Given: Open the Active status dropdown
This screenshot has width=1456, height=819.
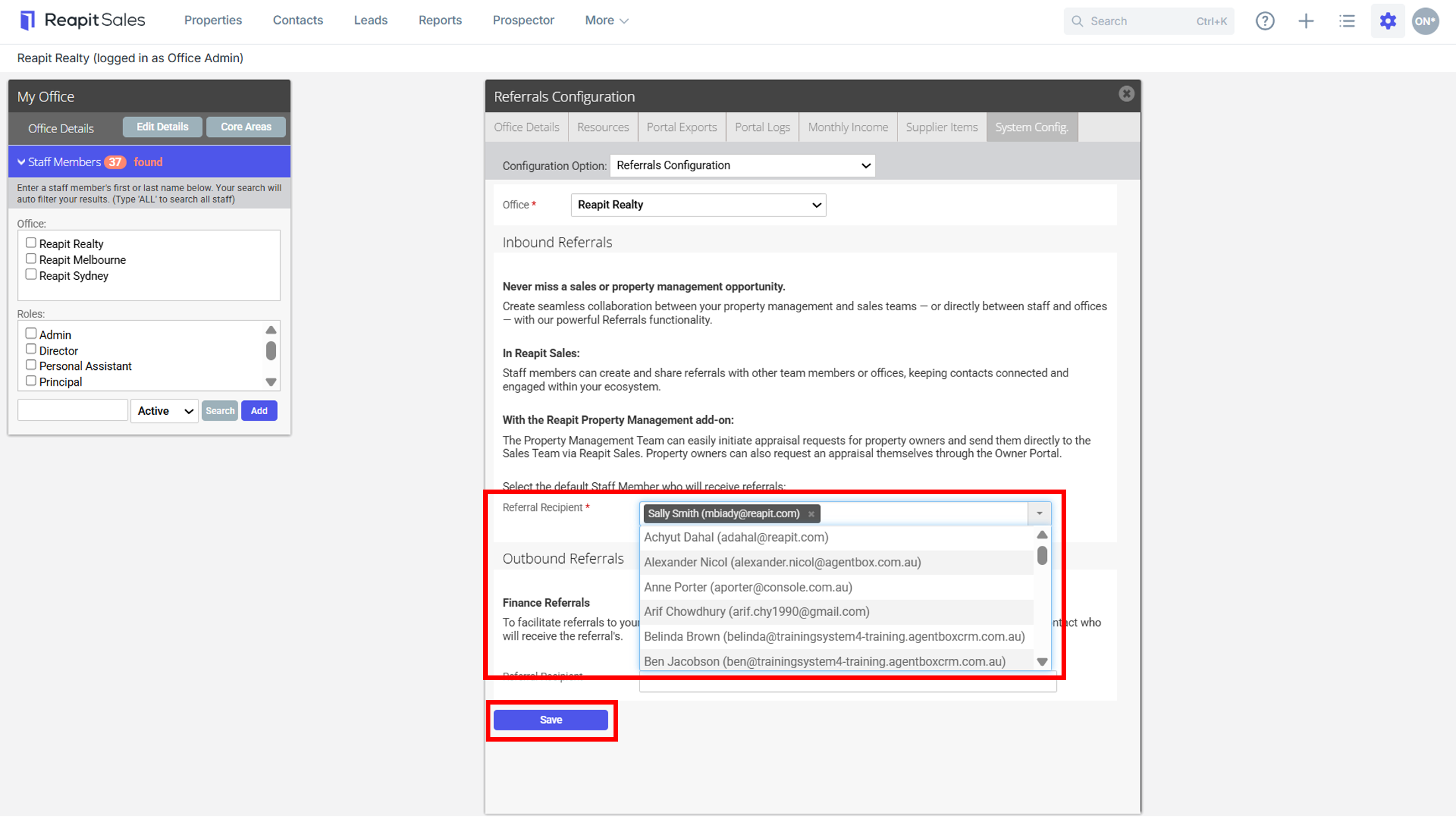Looking at the screenshot, I should [164, 411].
